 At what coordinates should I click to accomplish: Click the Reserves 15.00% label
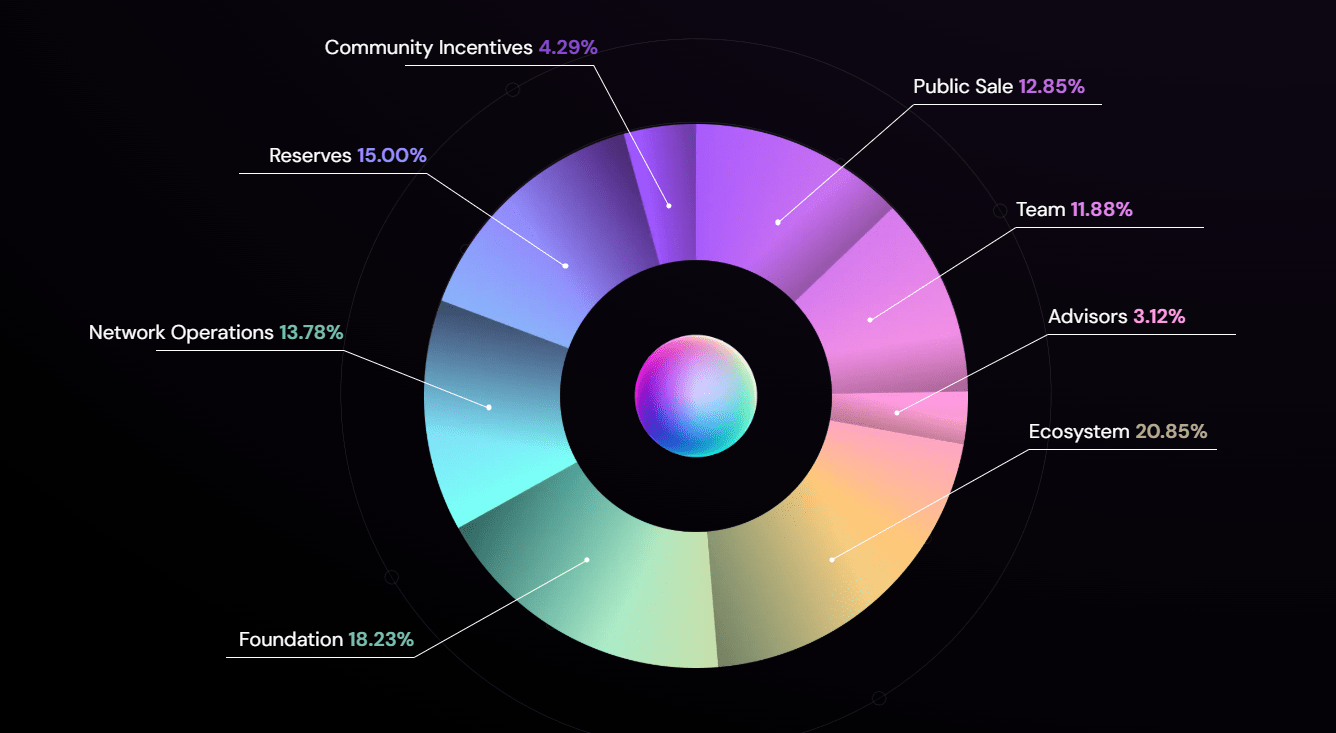(x=346, y=155)
